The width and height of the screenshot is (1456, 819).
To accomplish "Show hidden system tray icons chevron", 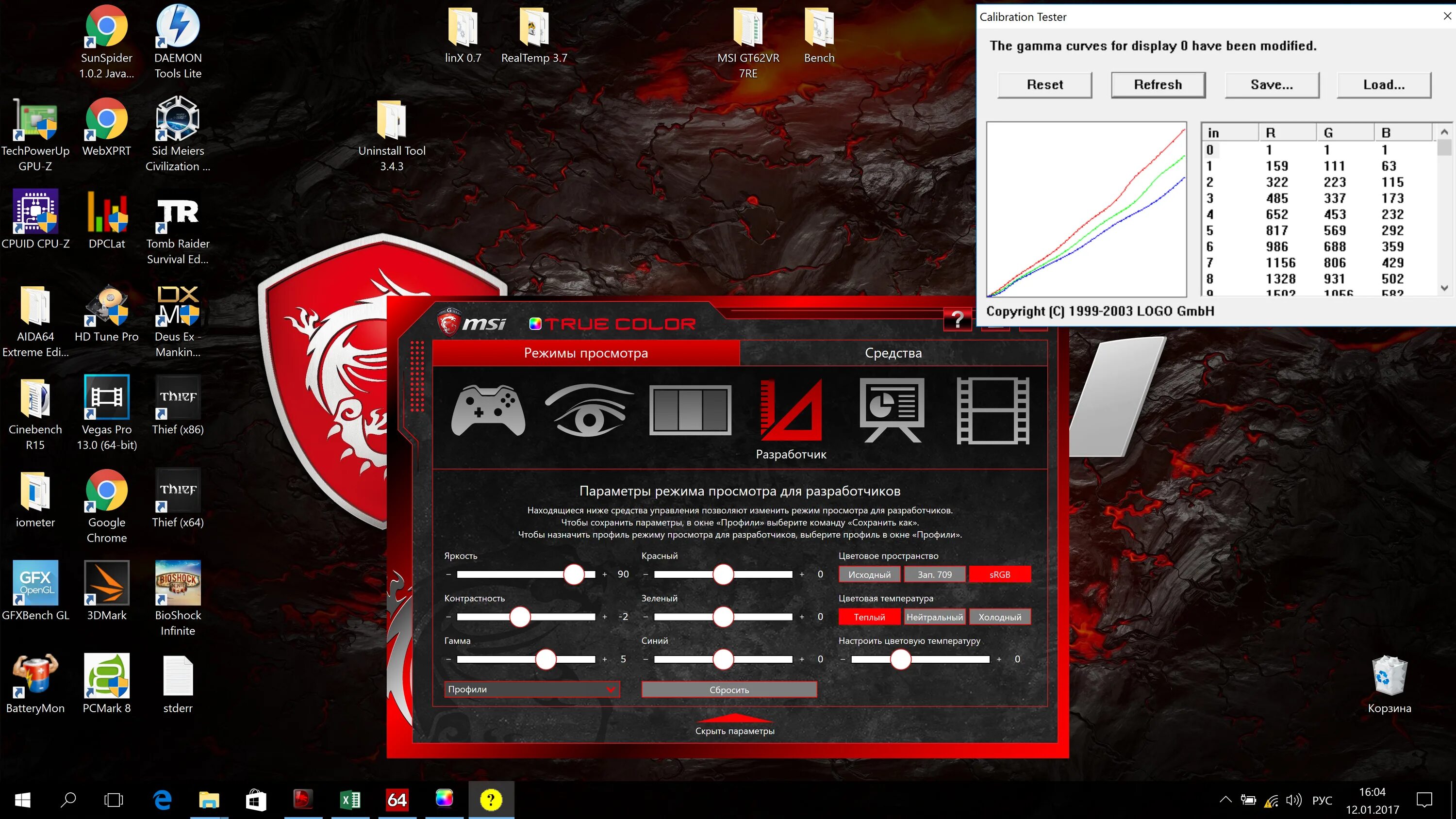I will 1225,800.
